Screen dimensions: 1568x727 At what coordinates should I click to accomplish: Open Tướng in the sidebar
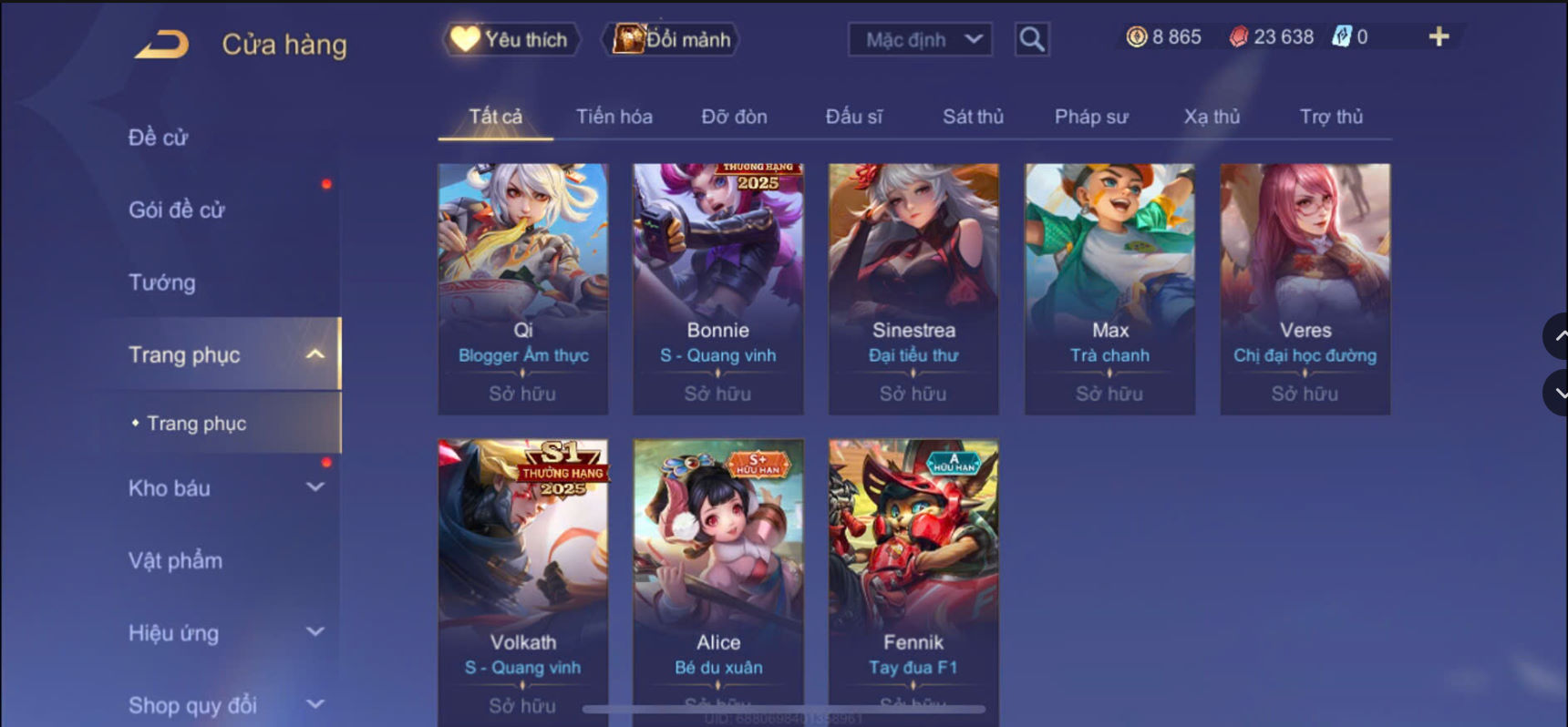161,282
